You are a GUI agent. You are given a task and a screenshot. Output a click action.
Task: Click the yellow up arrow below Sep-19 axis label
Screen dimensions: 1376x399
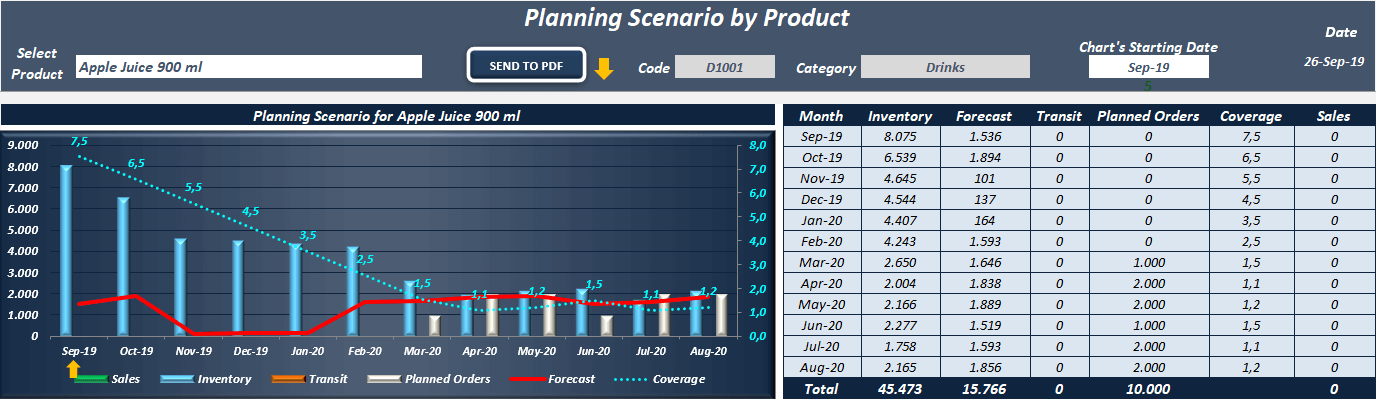point(74,370)
